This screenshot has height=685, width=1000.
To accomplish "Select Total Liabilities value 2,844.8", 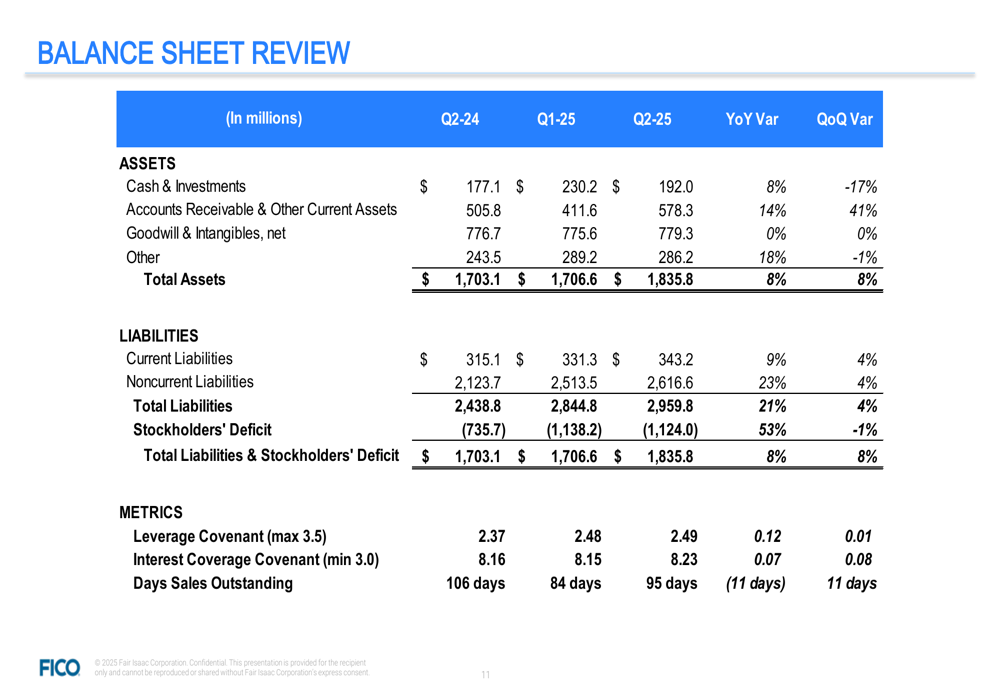I will 574,406.
